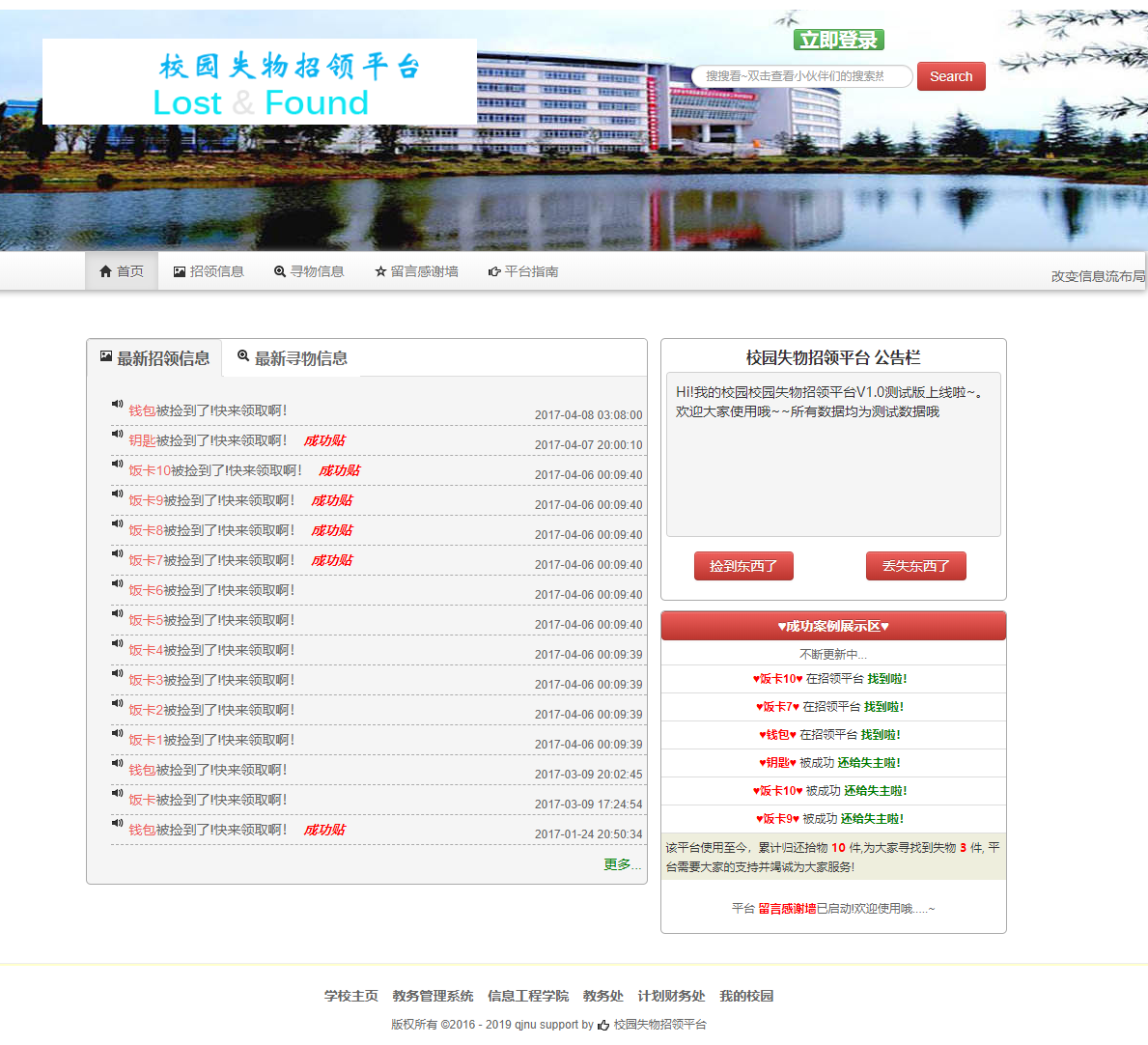
Task: Click inside the search input box
Action: [x=801, y=75]
